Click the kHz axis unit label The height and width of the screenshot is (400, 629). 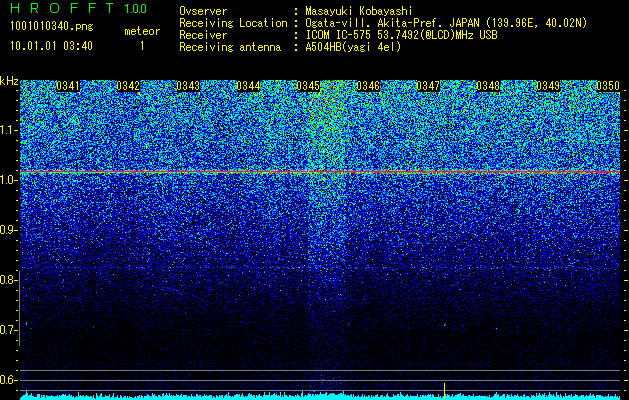[x=9, y=81]
